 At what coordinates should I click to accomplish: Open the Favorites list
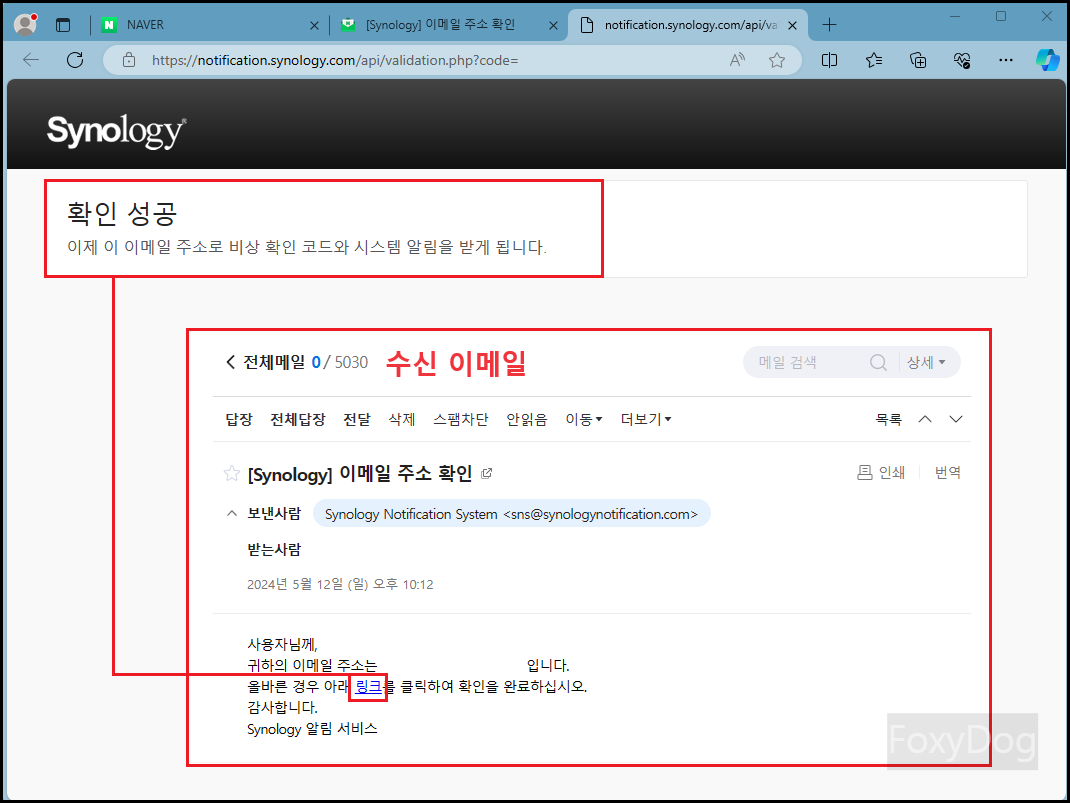[873, 60]
